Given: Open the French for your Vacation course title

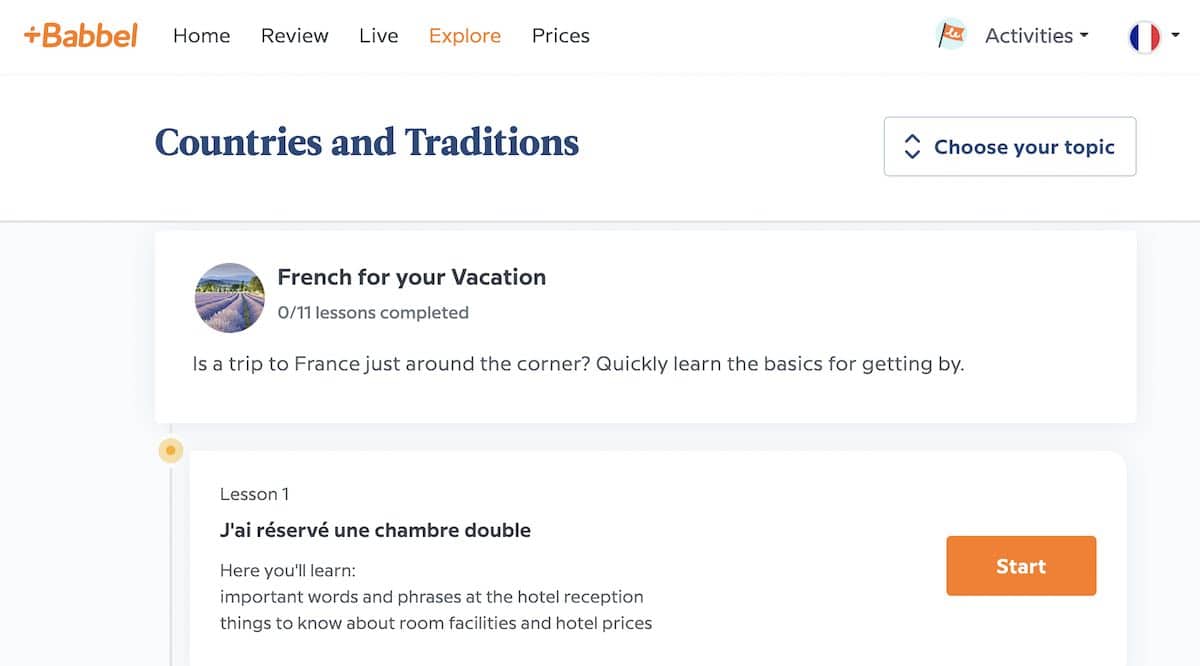Looking at the screenshot, I should (412, 277).
